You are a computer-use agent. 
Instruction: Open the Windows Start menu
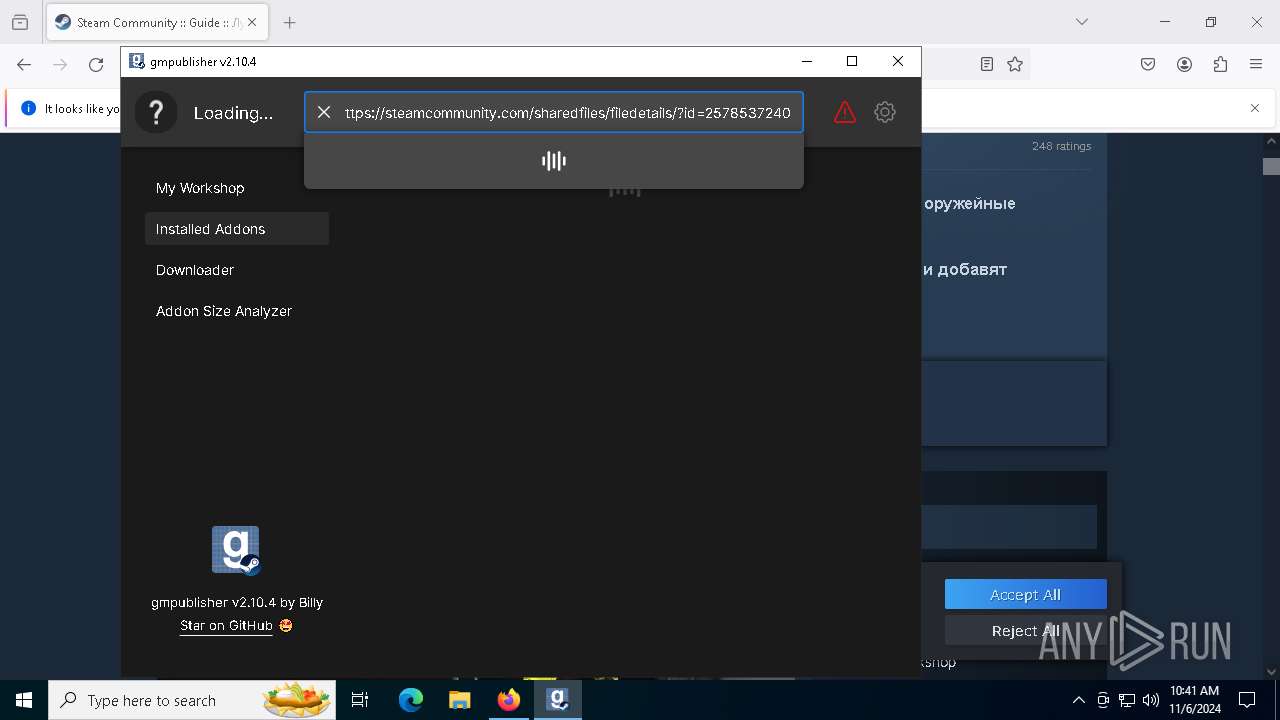[x=24, y=700]
